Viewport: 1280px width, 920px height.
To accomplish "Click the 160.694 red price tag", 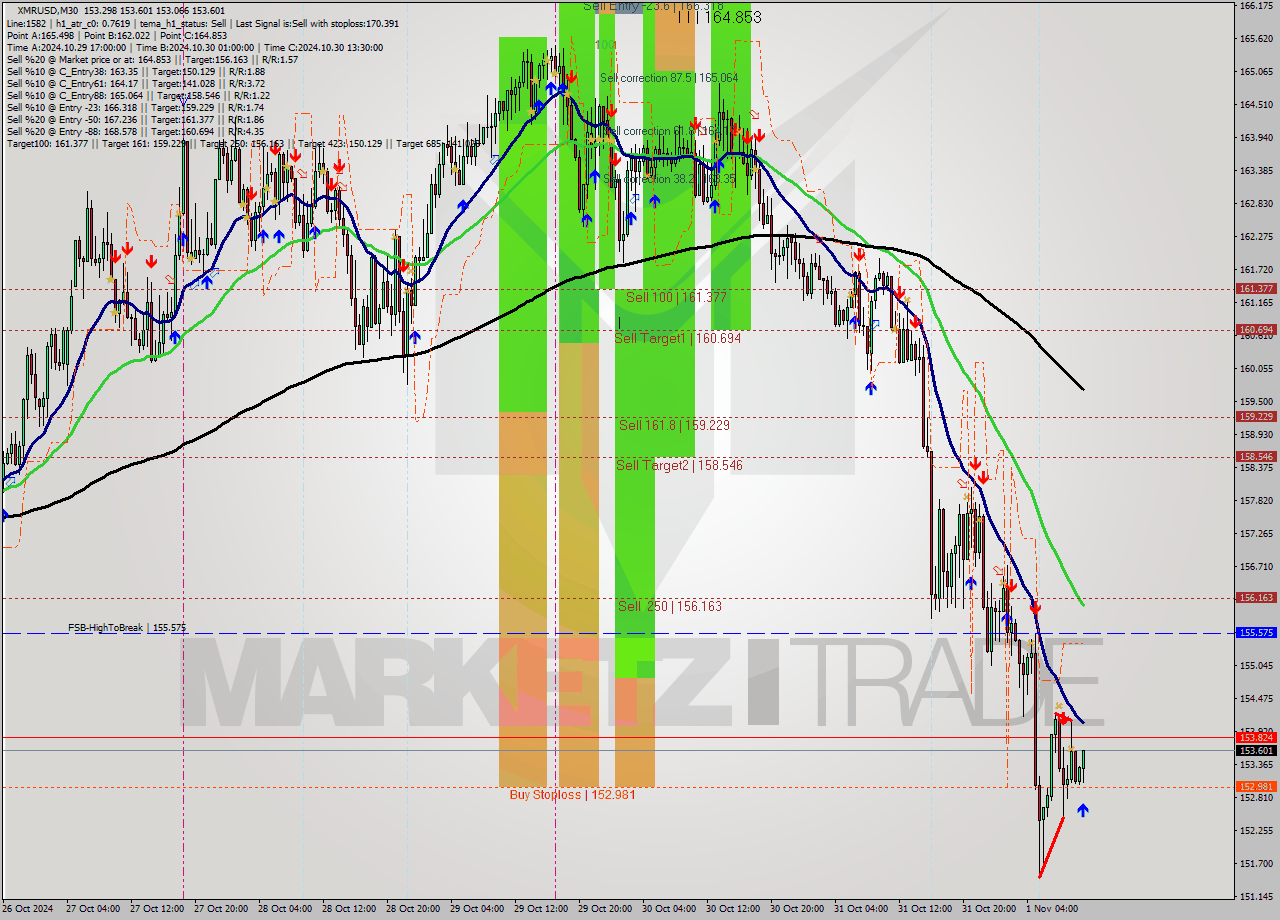I will [x=1256, y=330].
